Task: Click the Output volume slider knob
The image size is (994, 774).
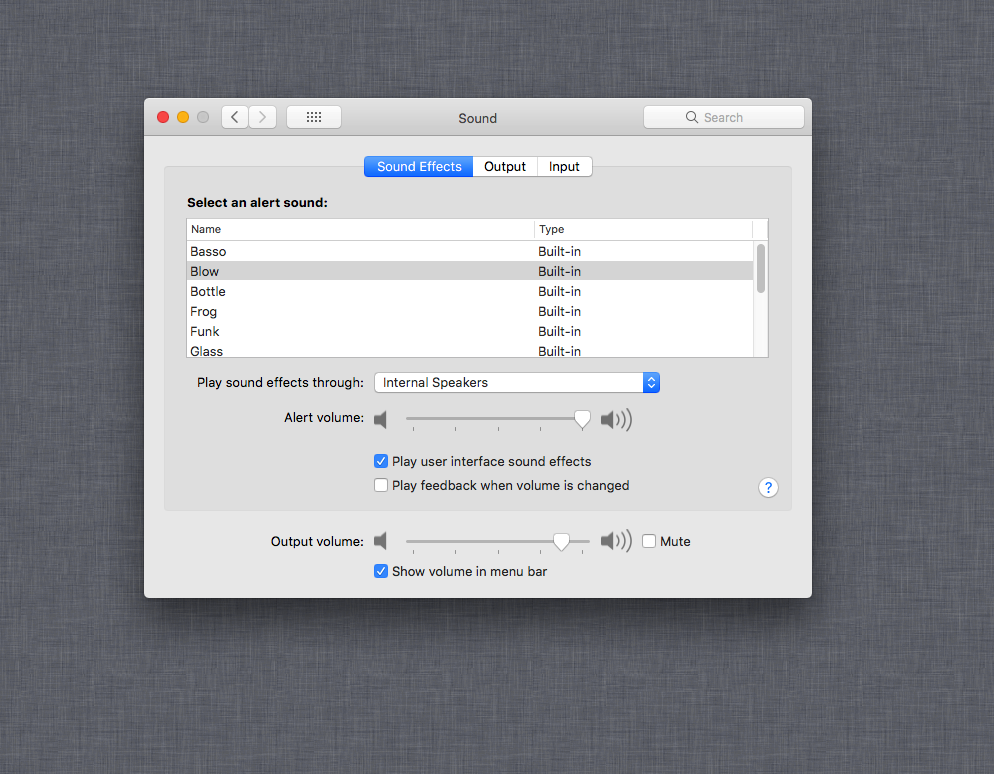Action: 562,541
